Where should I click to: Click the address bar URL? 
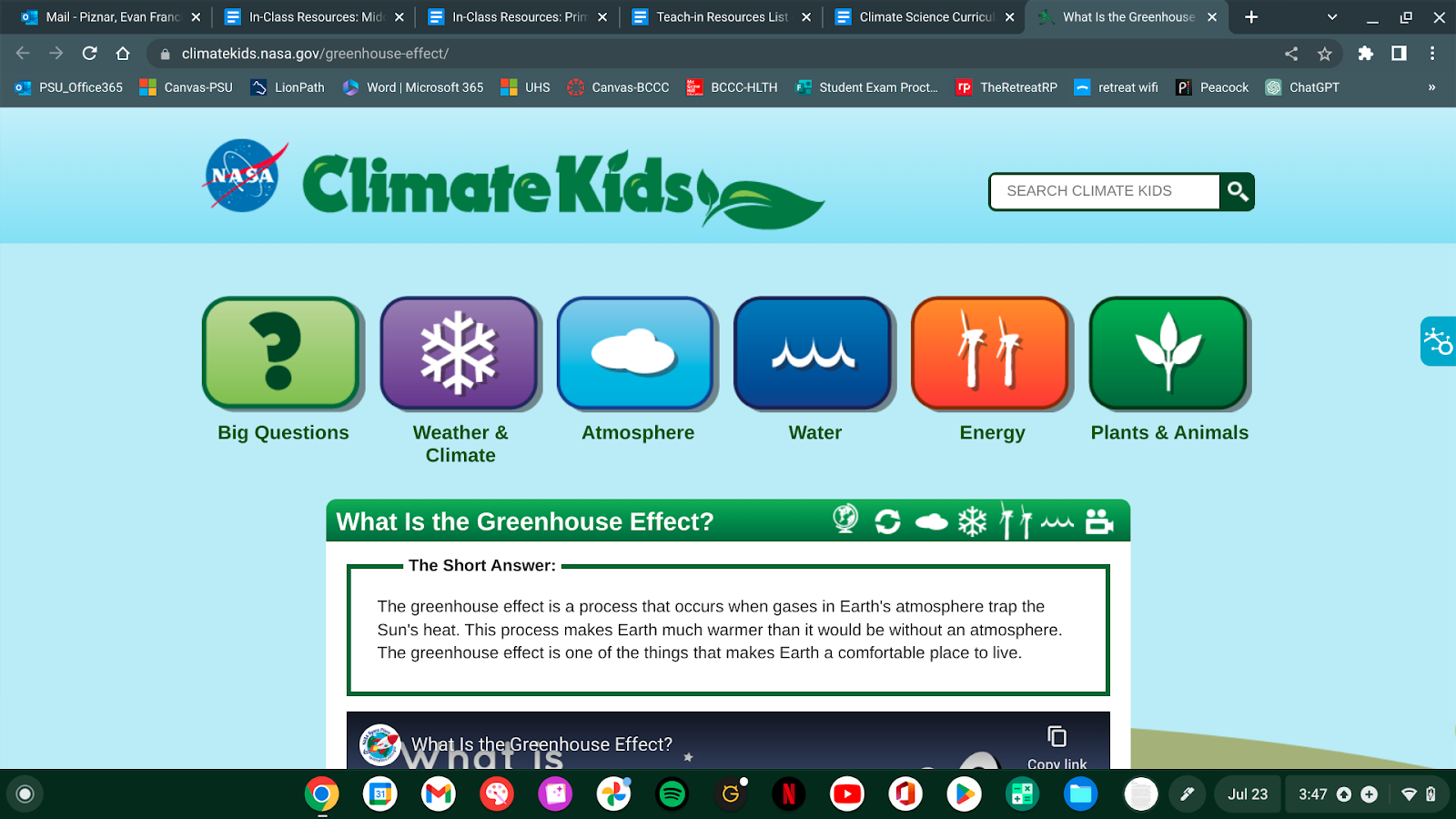tap(315, 54)
